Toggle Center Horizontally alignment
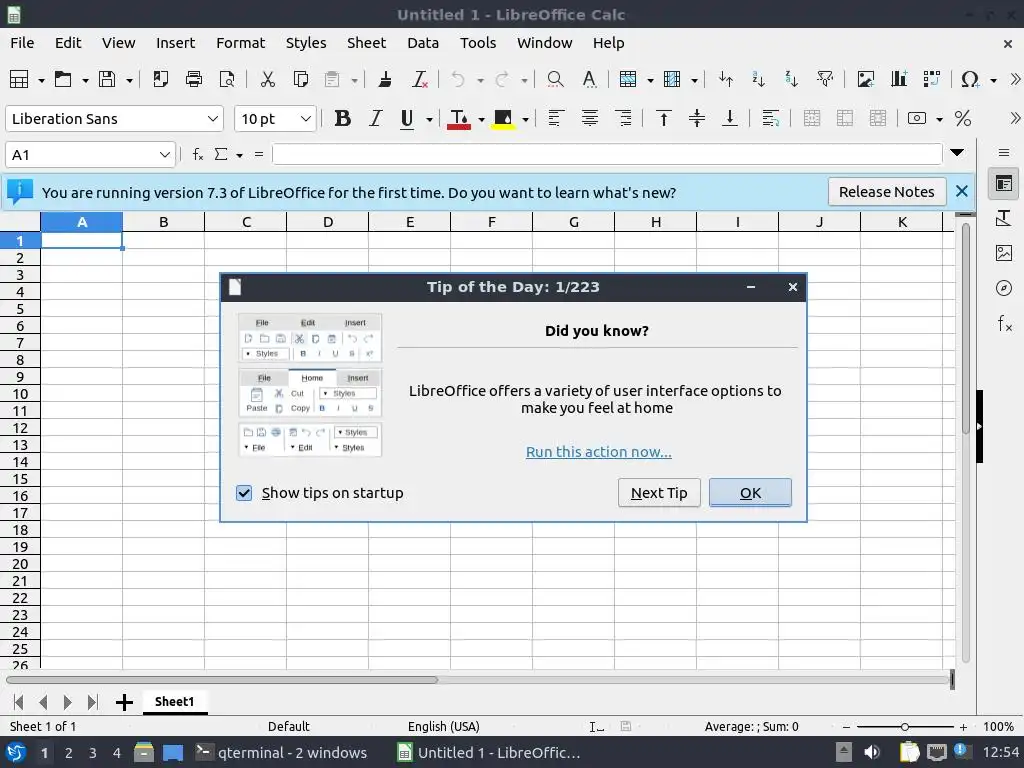1024x768 pixels. 590,118
